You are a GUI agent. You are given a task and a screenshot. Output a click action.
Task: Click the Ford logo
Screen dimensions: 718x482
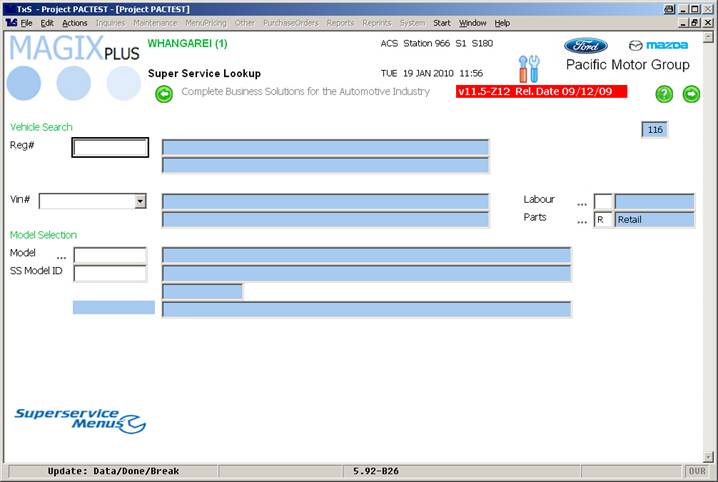click(x=585, y=46)
